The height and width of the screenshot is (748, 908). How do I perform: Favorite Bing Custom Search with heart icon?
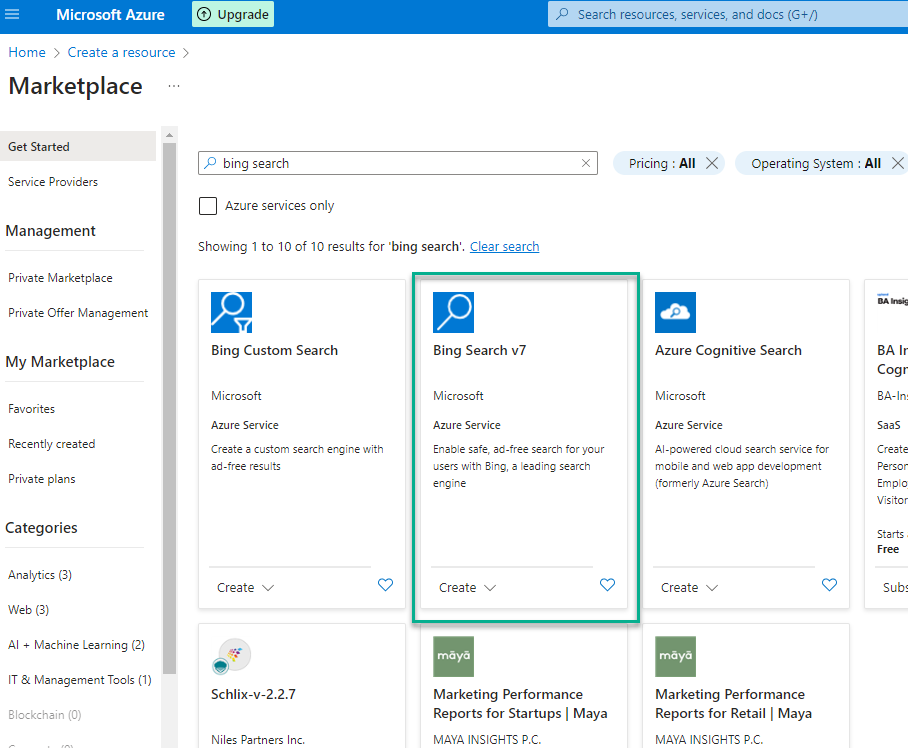385,585
